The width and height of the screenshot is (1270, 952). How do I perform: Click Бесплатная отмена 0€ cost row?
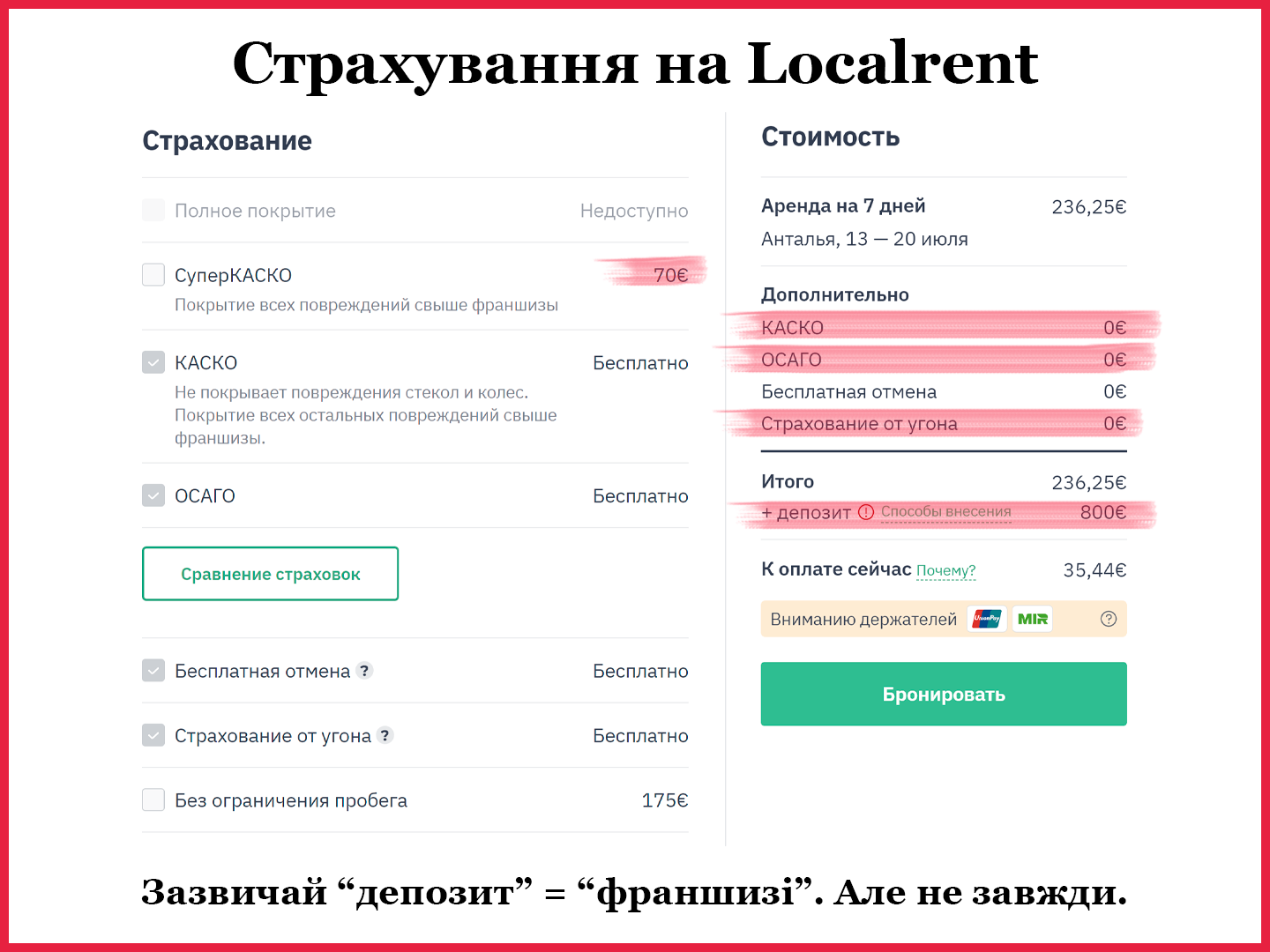[944, 391]
